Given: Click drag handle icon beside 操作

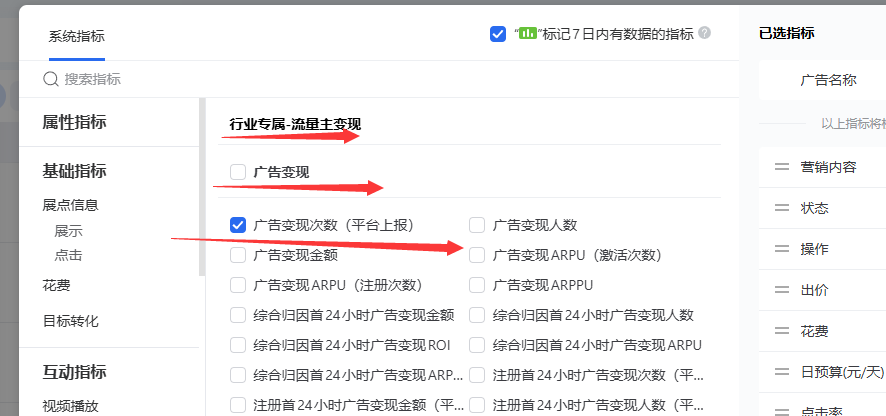Looking at the screenshot, I should 781,249.
